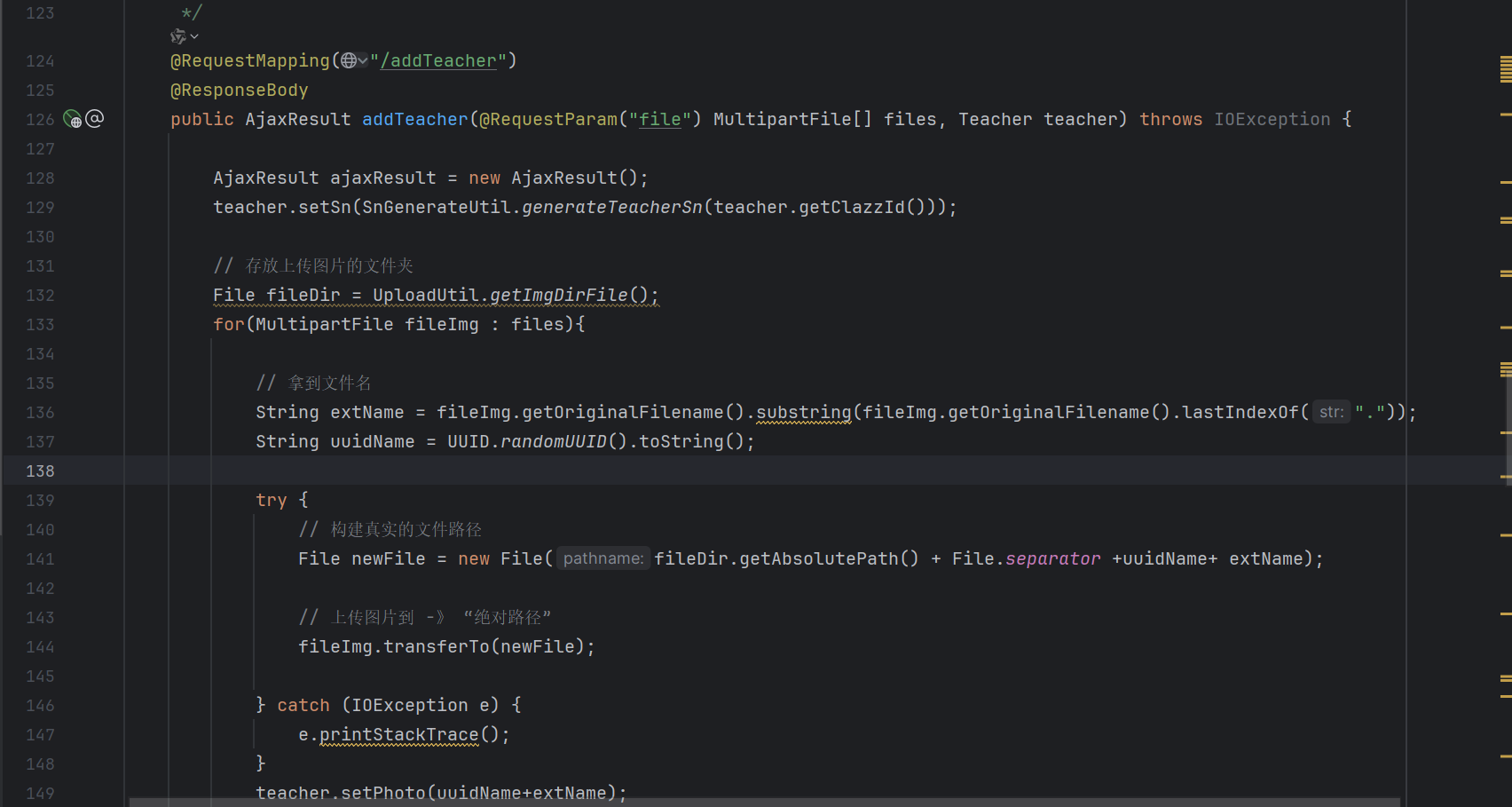Click the underlined substring call on line 136

click(803, 412)
